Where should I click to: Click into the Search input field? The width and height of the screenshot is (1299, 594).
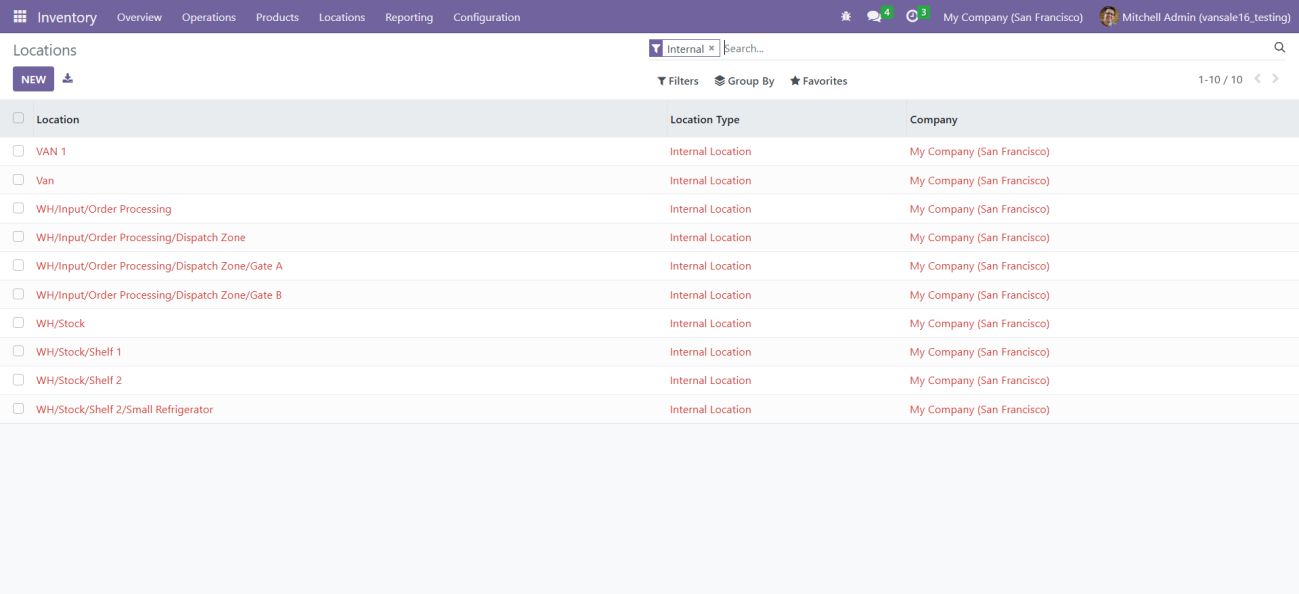990,48
